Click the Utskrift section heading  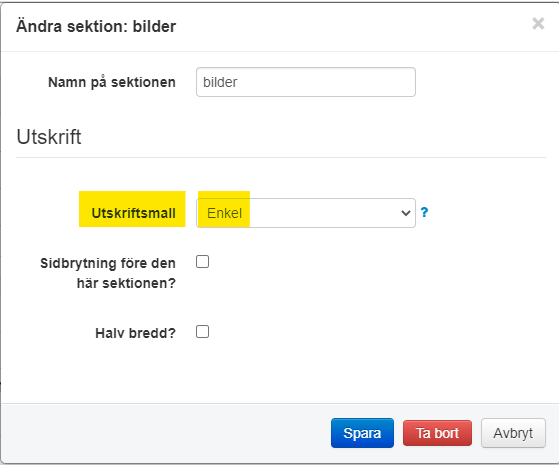point(49,137)
